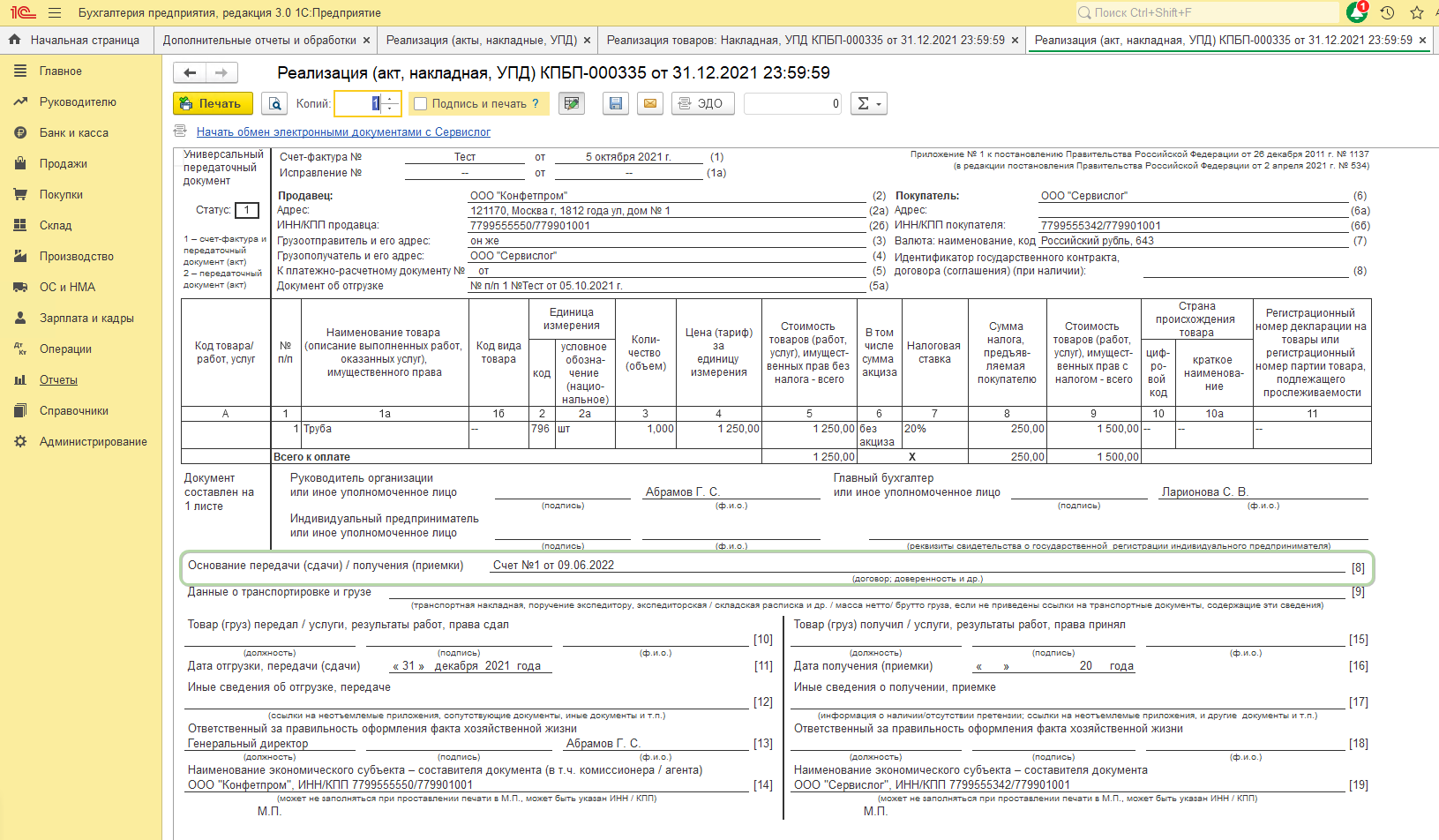Screen dimensions: 1439x840
Task: Go back with the left arrow
Action: point(190,72)
